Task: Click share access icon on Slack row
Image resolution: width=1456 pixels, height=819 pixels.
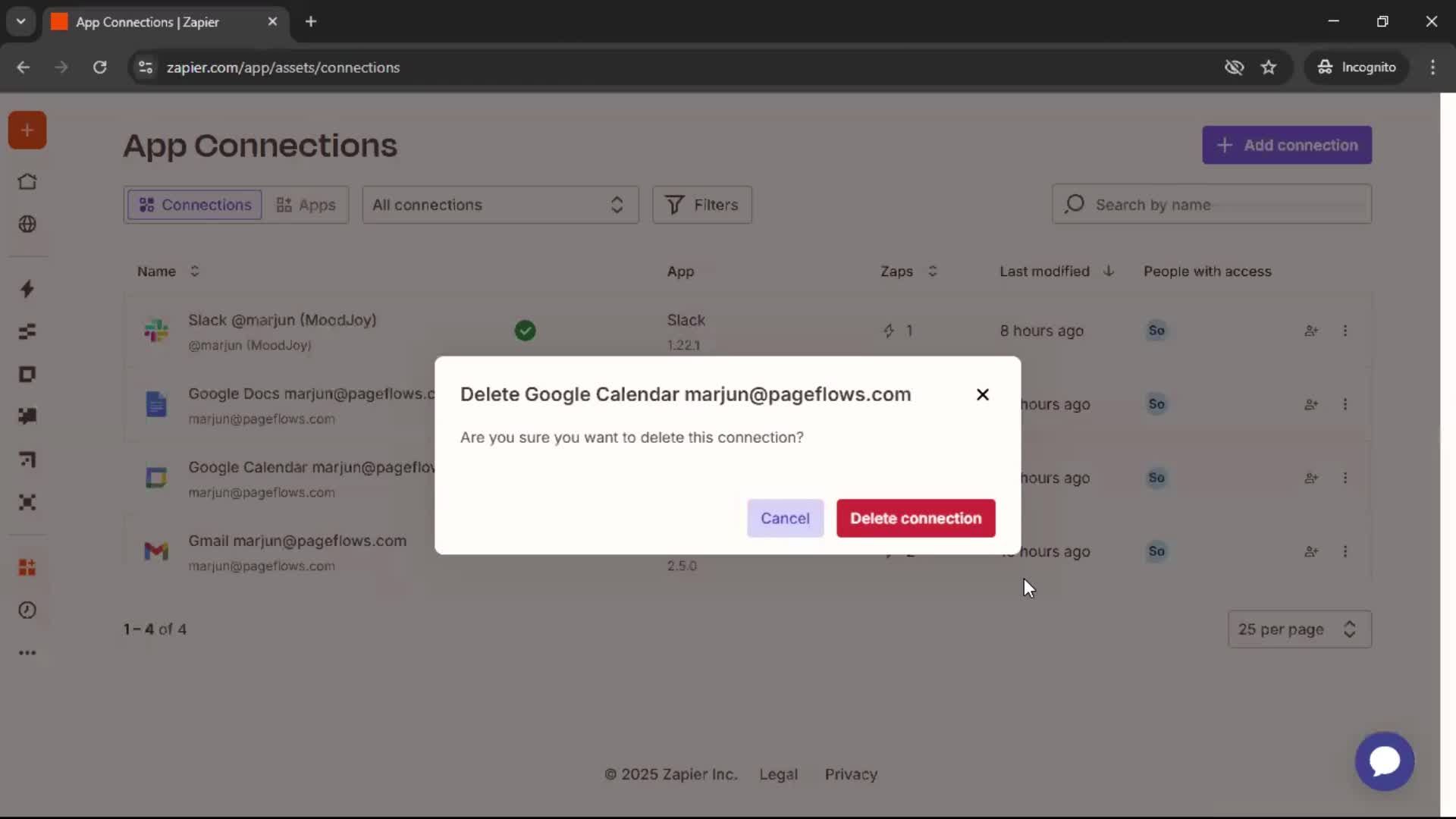Action: 1311,331
